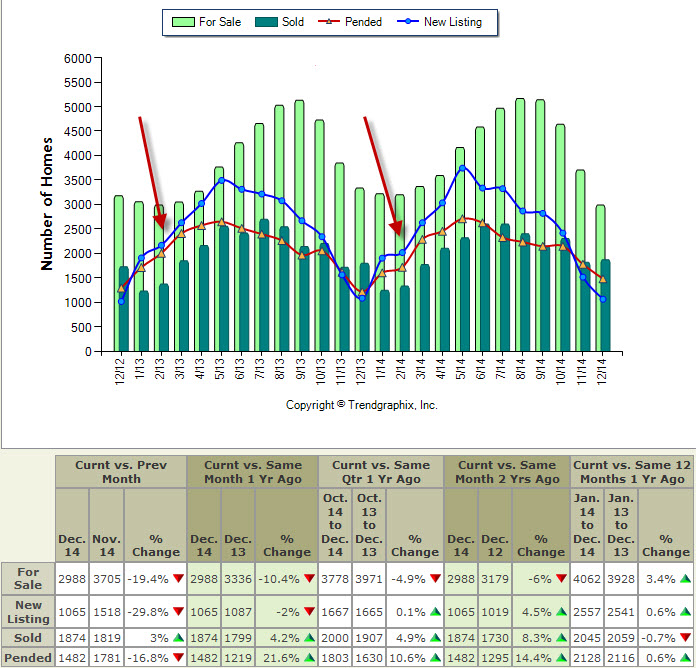This screenshot has height=668, width=696.
Task: Click the 12/14 x-axis label
Action: click(601, 372)
